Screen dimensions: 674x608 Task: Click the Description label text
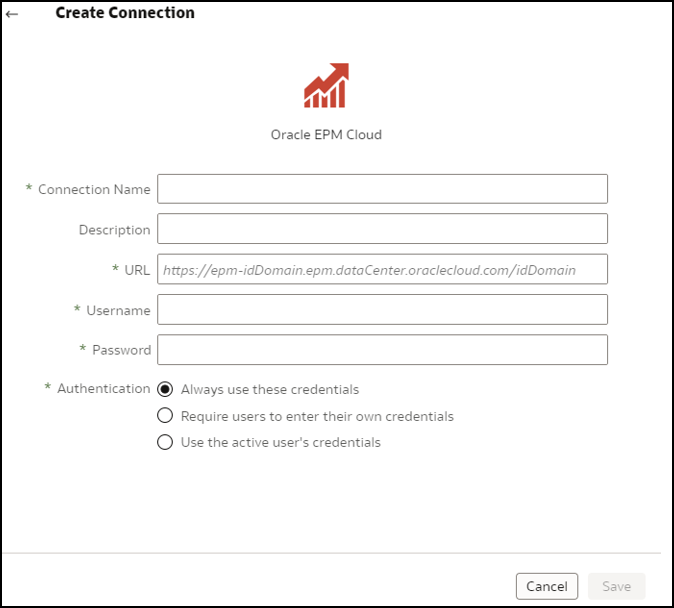click(114, 230)
